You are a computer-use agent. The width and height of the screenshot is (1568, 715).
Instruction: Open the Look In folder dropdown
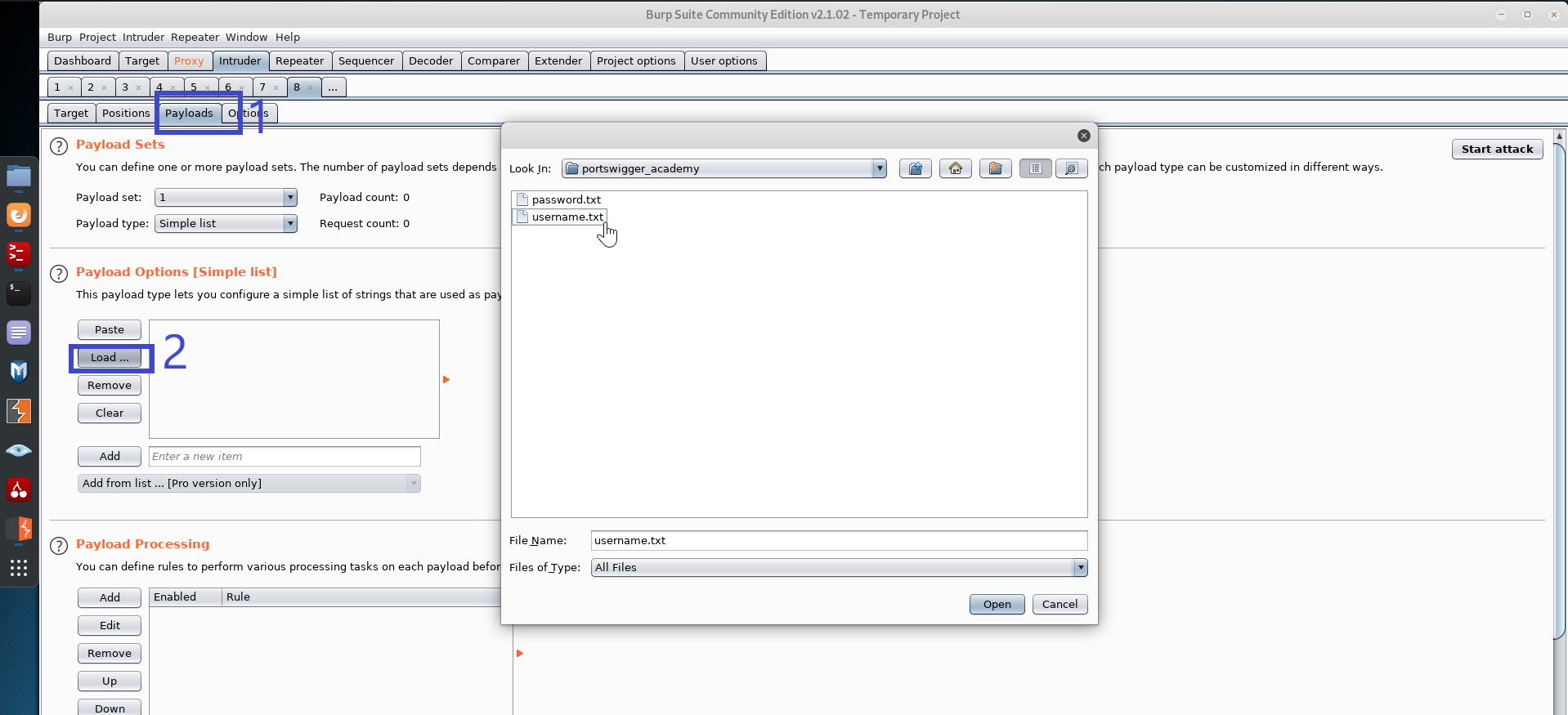[x=880, y=168]
